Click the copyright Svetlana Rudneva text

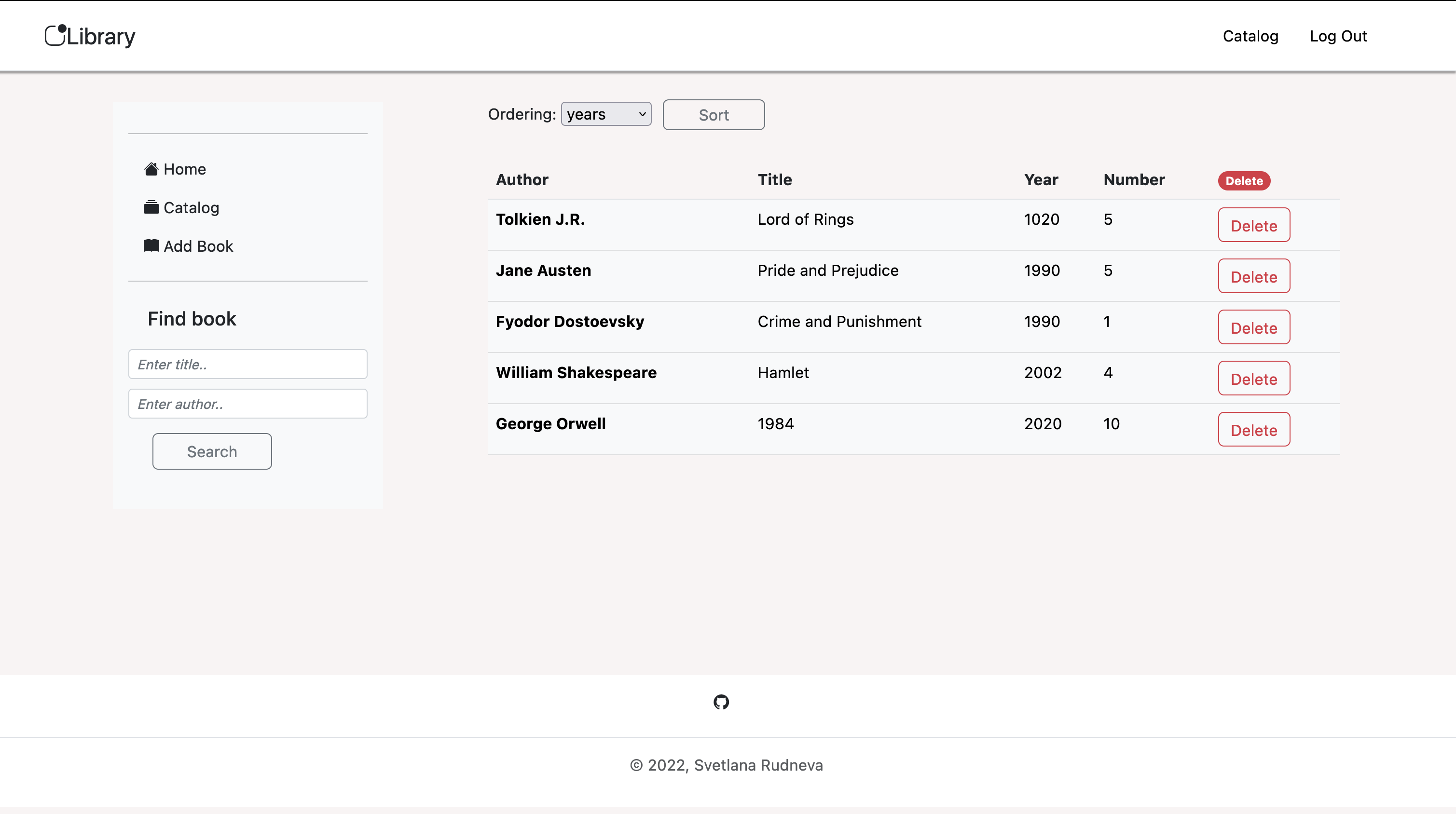tap(726, 765)
